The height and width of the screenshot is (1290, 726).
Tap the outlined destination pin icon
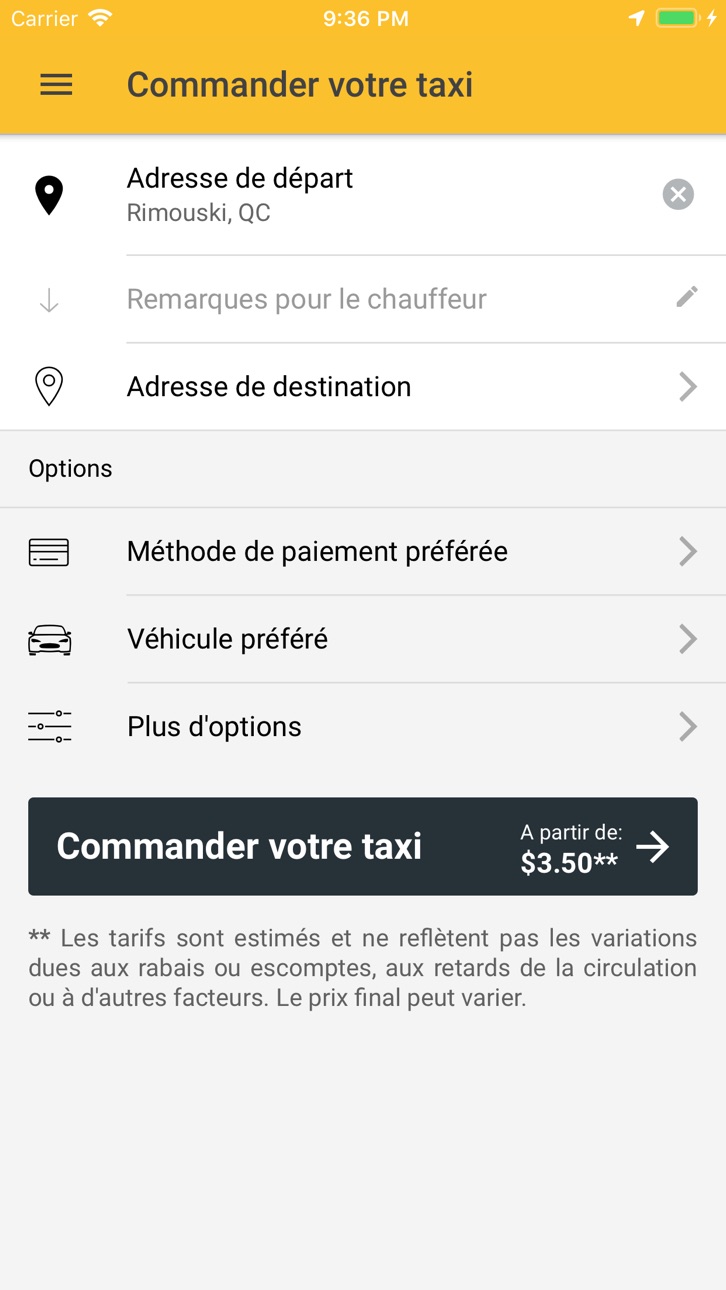point(49,386)
